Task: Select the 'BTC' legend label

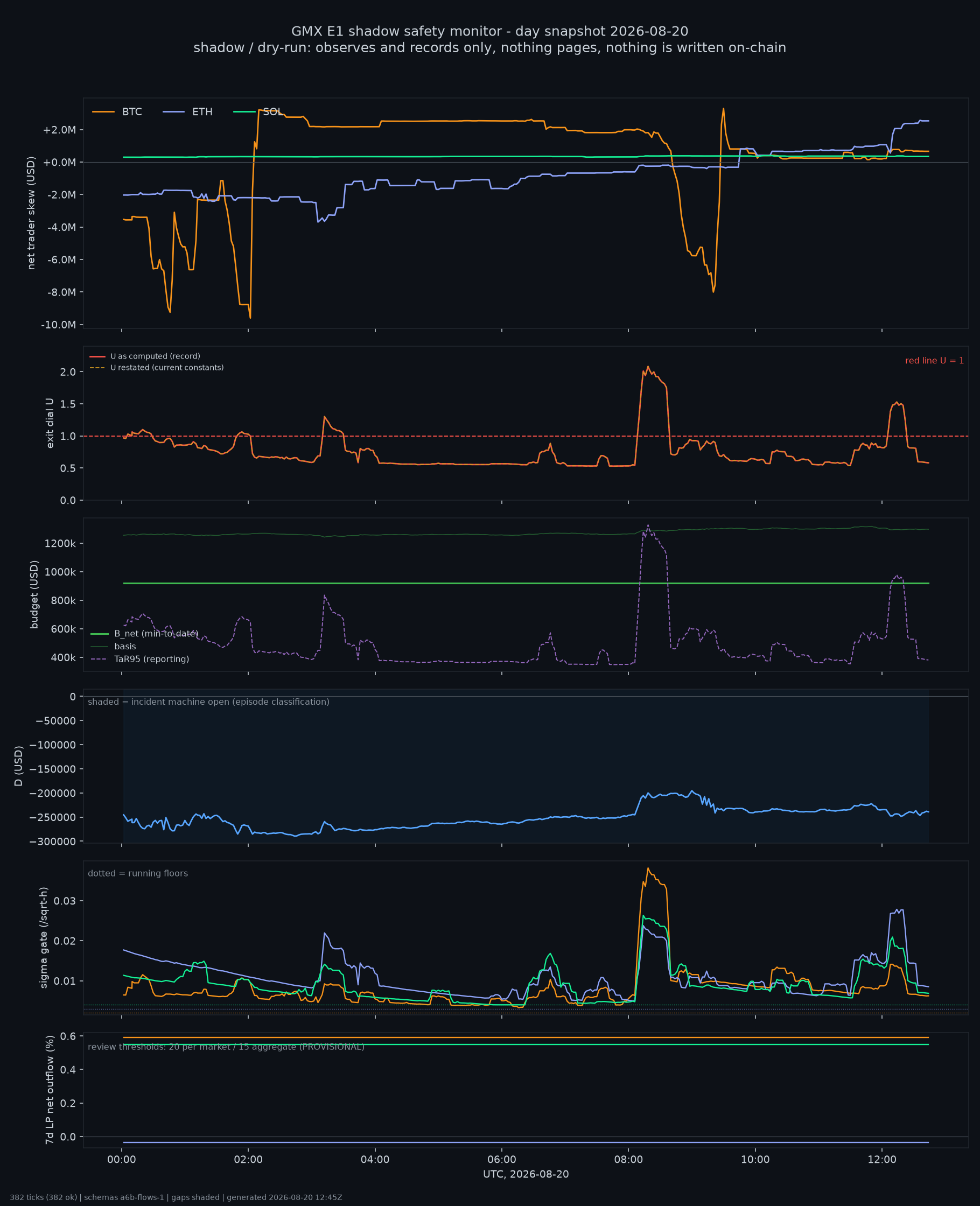Action: 132,113
